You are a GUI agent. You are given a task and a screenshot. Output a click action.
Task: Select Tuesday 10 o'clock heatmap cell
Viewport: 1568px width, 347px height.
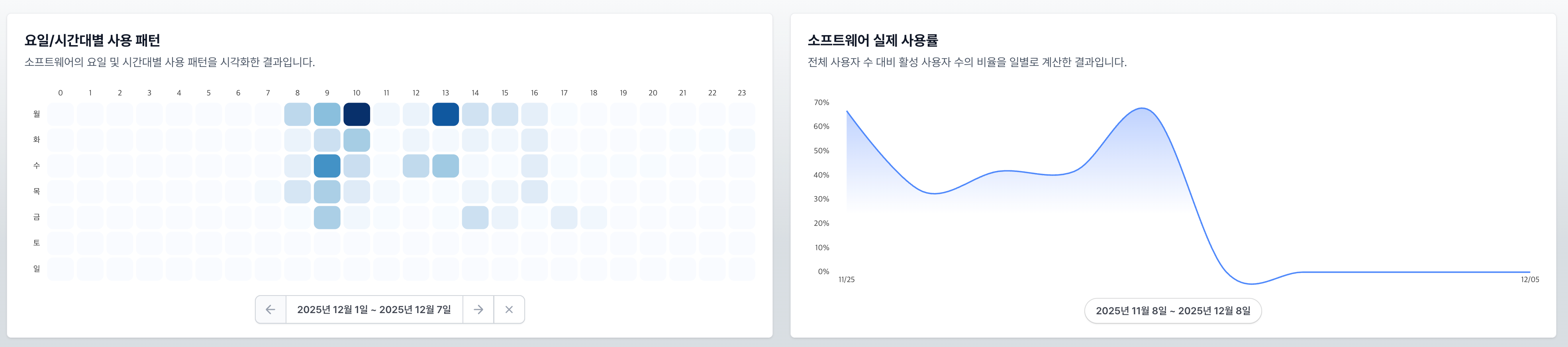[x=357, y=140]
